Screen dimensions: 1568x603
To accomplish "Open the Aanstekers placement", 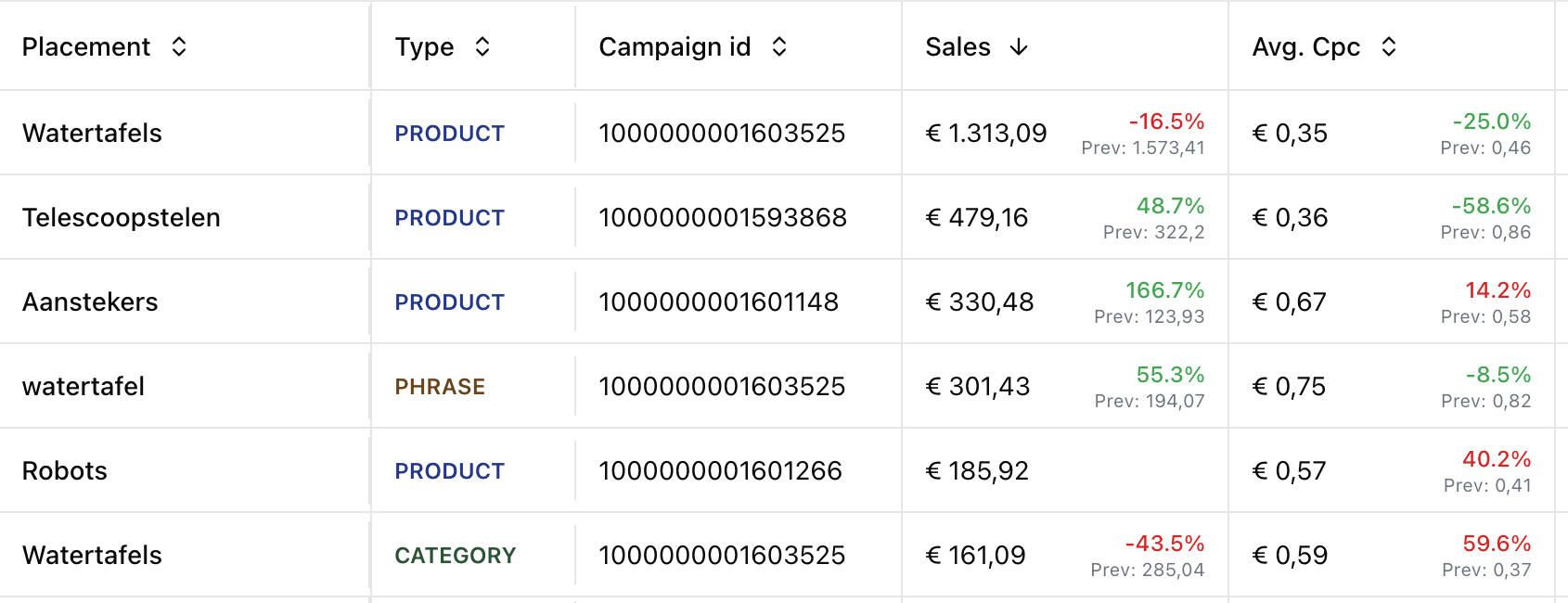I will [90, 302].
